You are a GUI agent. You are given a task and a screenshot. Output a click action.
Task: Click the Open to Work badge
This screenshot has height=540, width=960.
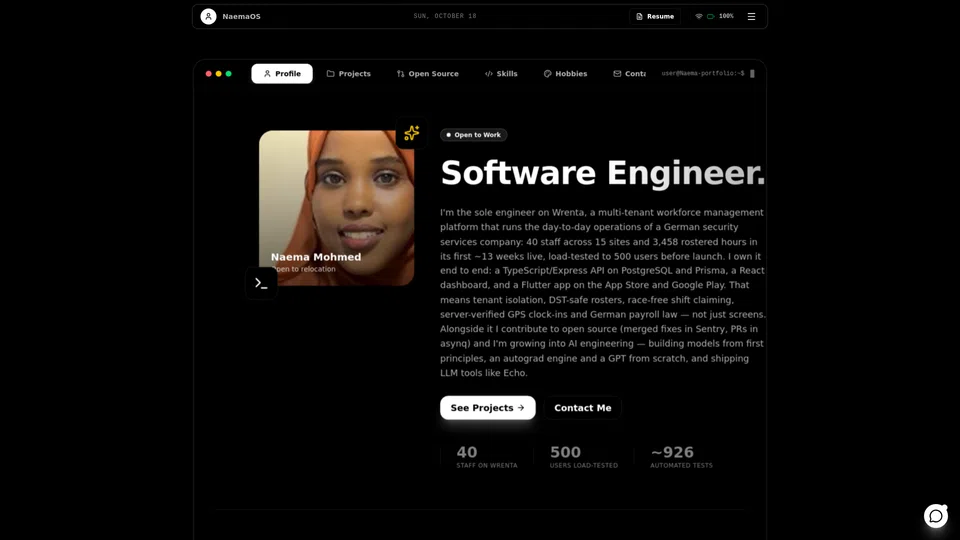(x=473, y=135)
